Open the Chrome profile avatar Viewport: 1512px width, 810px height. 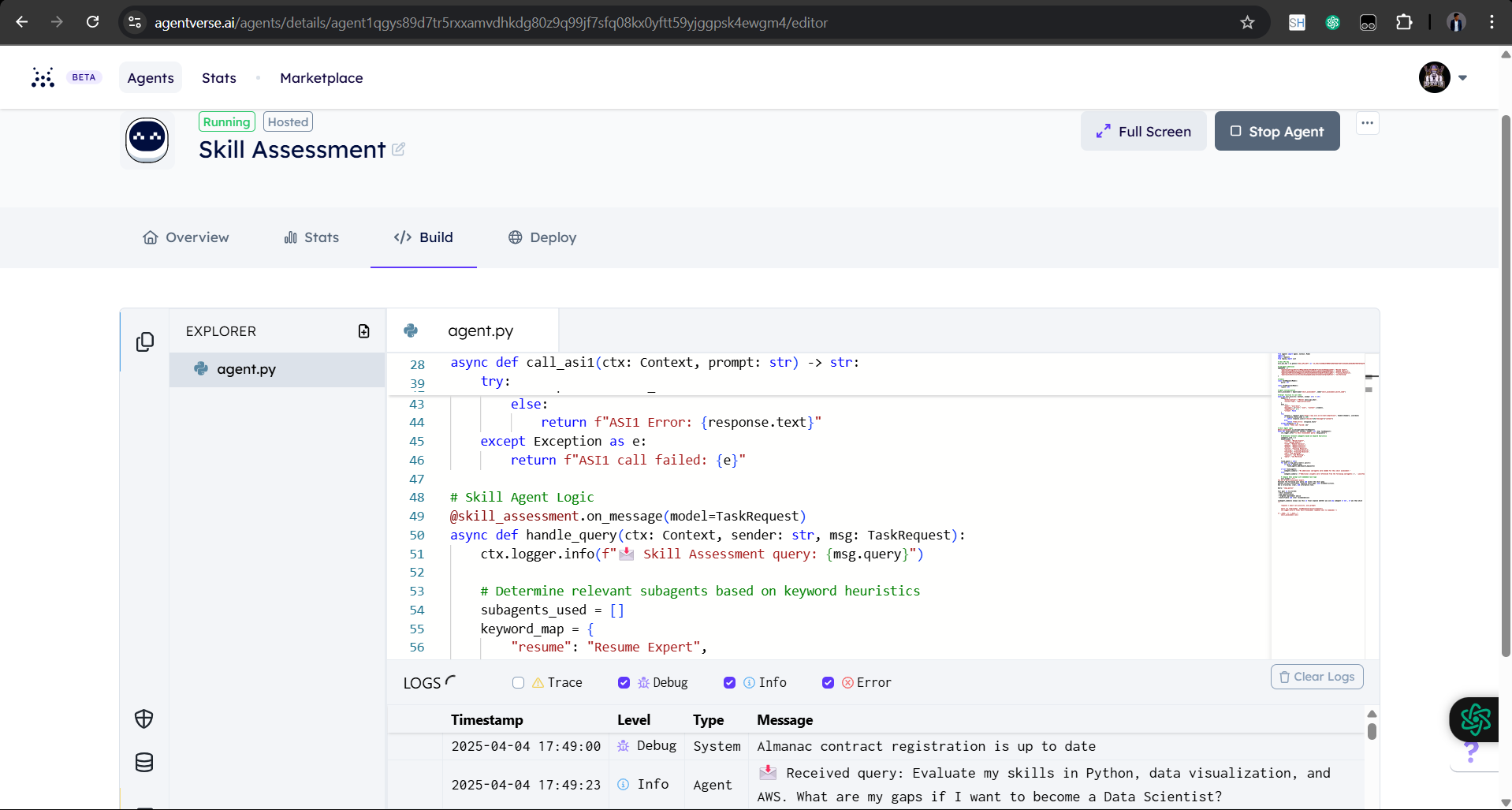point(1456,22)
